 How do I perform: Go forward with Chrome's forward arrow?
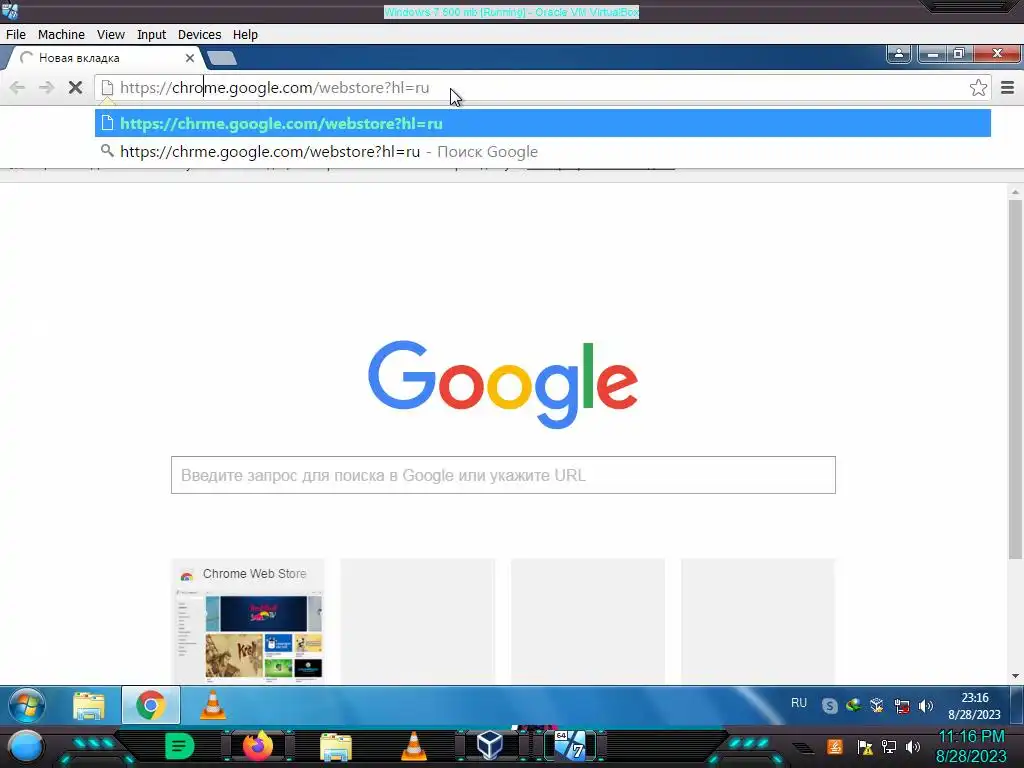coord(46,88)
